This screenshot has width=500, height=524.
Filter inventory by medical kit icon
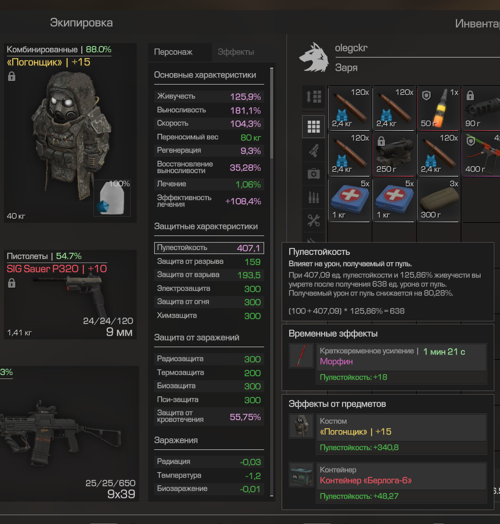tap(314, 174)
